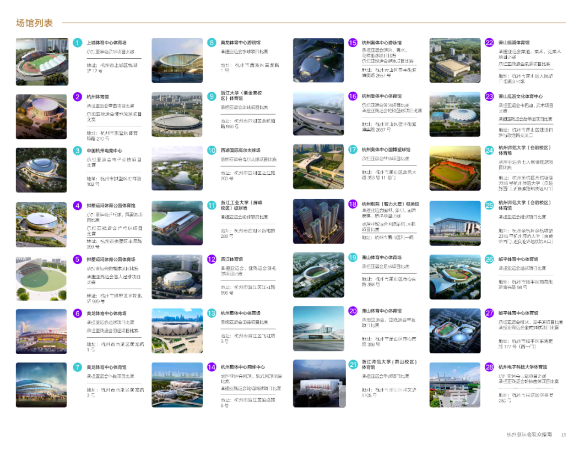View the venue 3 esports center photo
Screen dimensions: 581x454
[x=42, y=170]
